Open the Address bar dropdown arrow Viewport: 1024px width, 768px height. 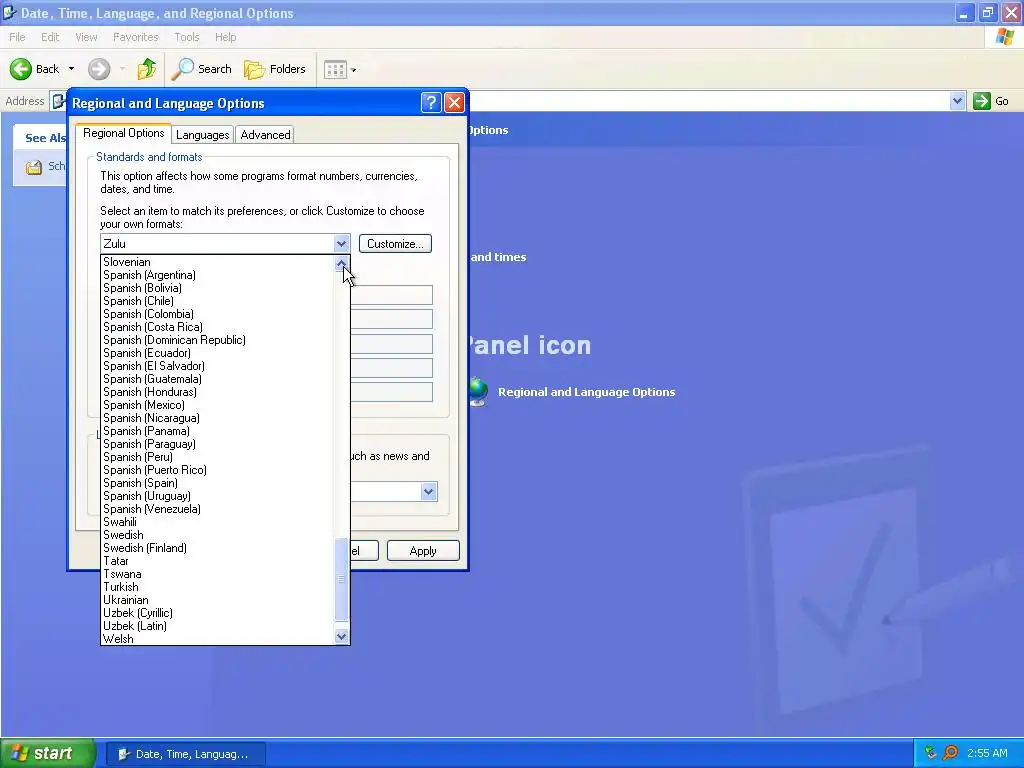(957, 101)
